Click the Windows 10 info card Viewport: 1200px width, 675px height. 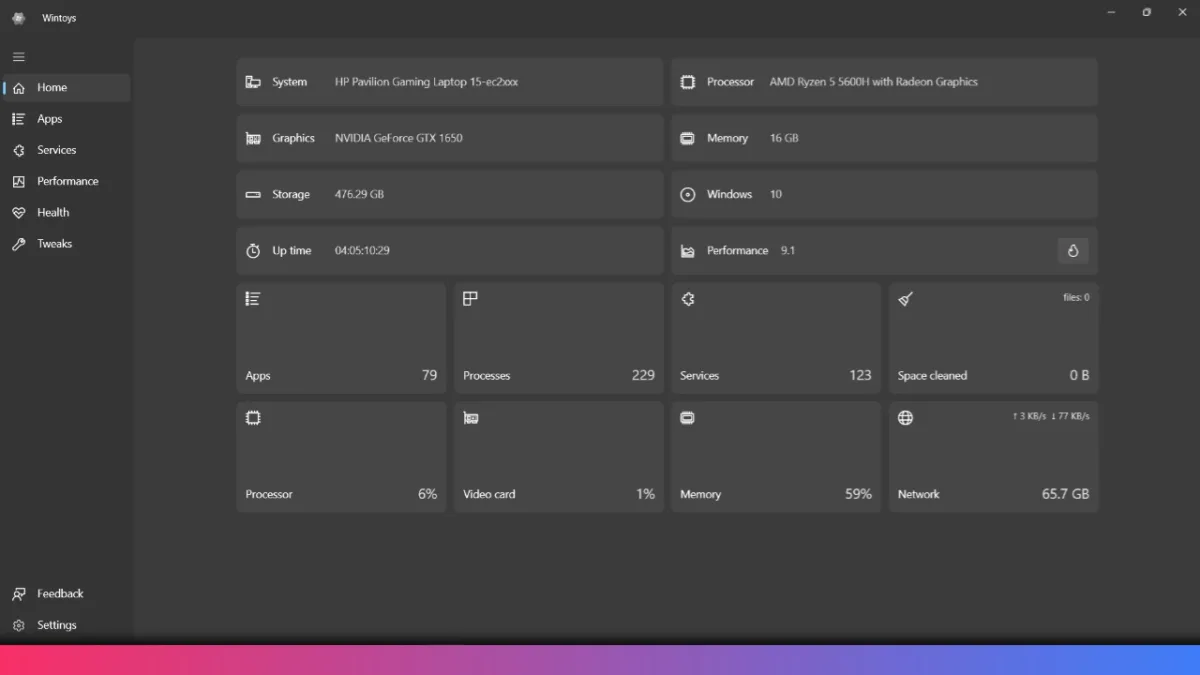884,194
